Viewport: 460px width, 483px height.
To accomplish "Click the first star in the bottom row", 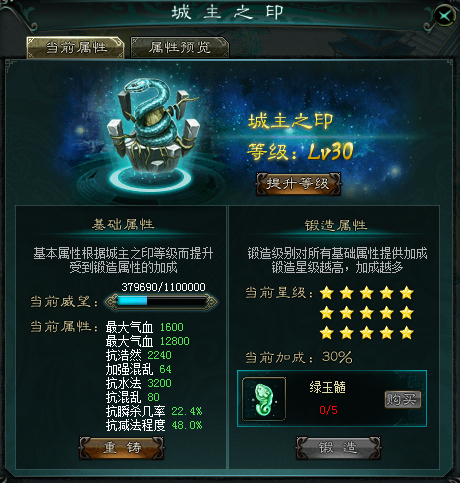I will click(x=327, y=333).
